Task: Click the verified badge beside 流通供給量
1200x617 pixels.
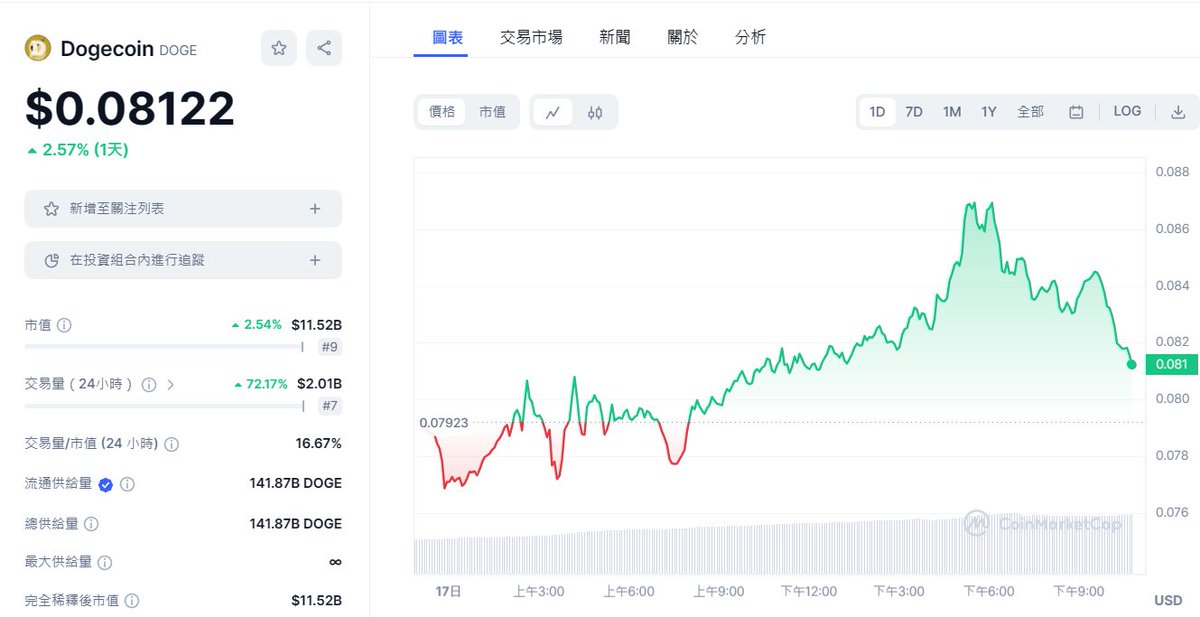Action: [x=105, y=484]
